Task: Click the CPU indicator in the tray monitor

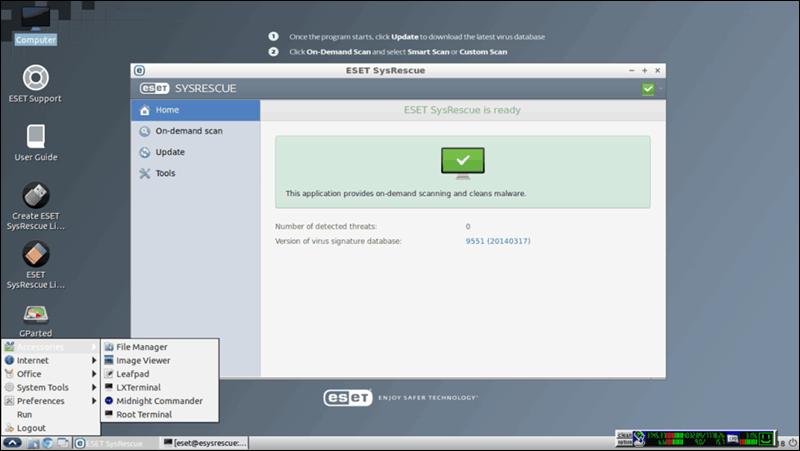Action: (733, 438)
